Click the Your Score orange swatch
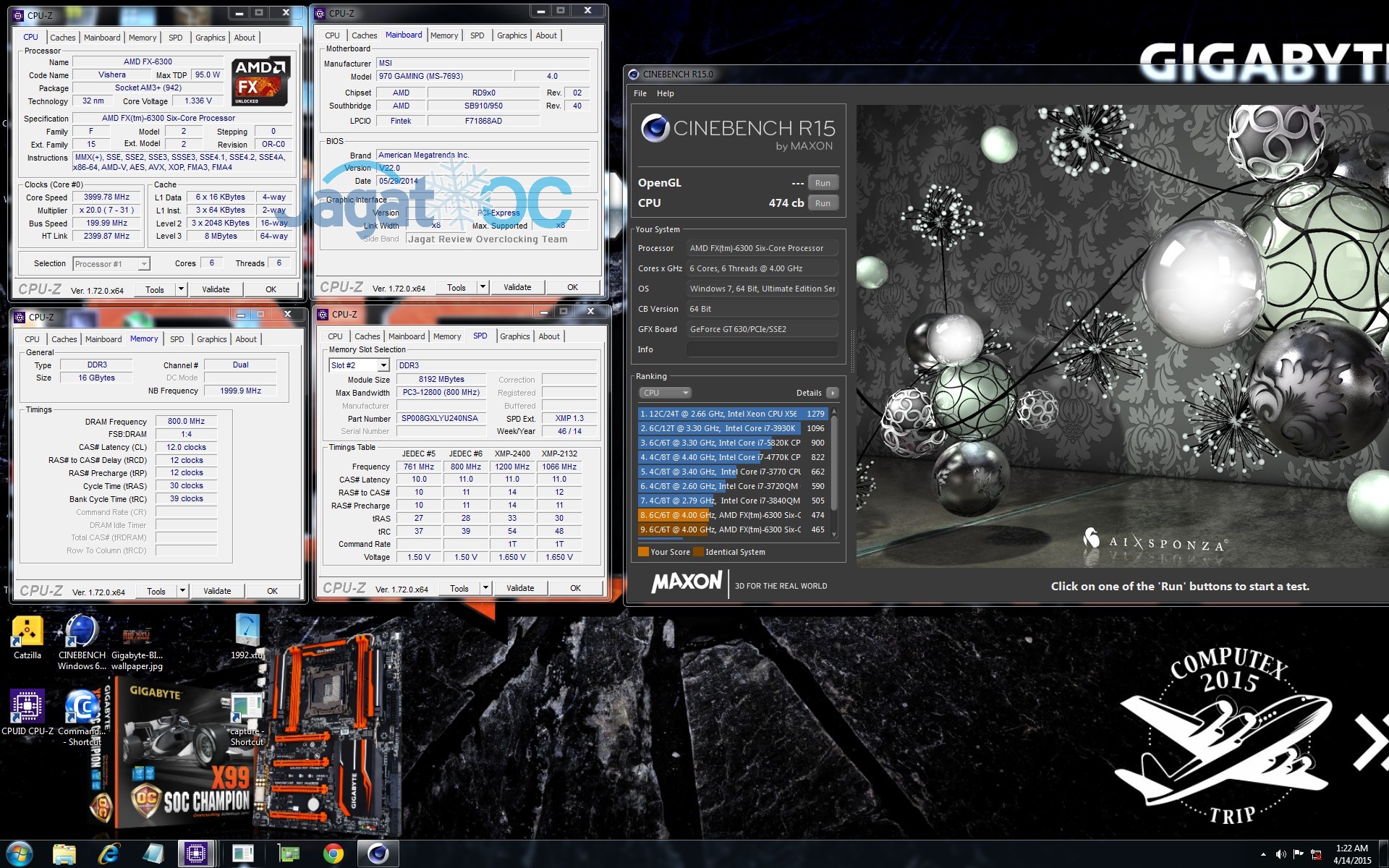Image resolution: width=1389 pixels, height=868 pixels. [x=643, y=552]
